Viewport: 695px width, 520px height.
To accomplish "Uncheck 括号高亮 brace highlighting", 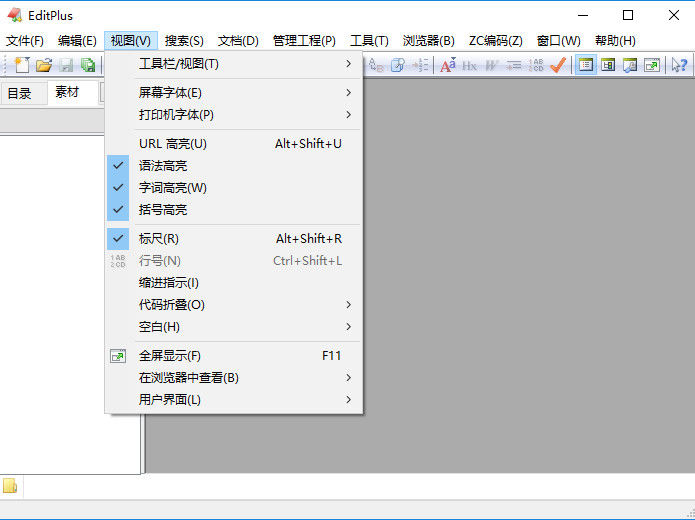I will point(118,210).
